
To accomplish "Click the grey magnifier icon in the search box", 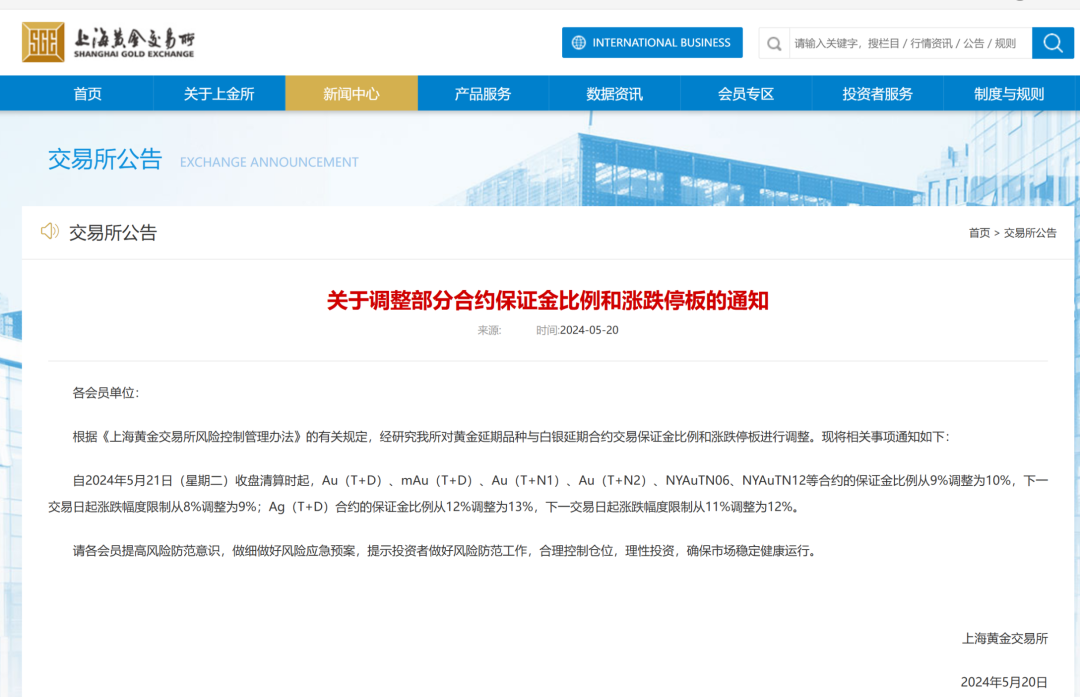I will (x=774, y=43).
